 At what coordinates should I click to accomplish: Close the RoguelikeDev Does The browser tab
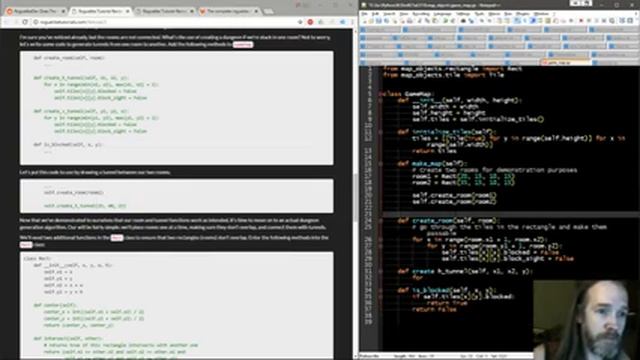pyautogui.click(x=63, y=11)
